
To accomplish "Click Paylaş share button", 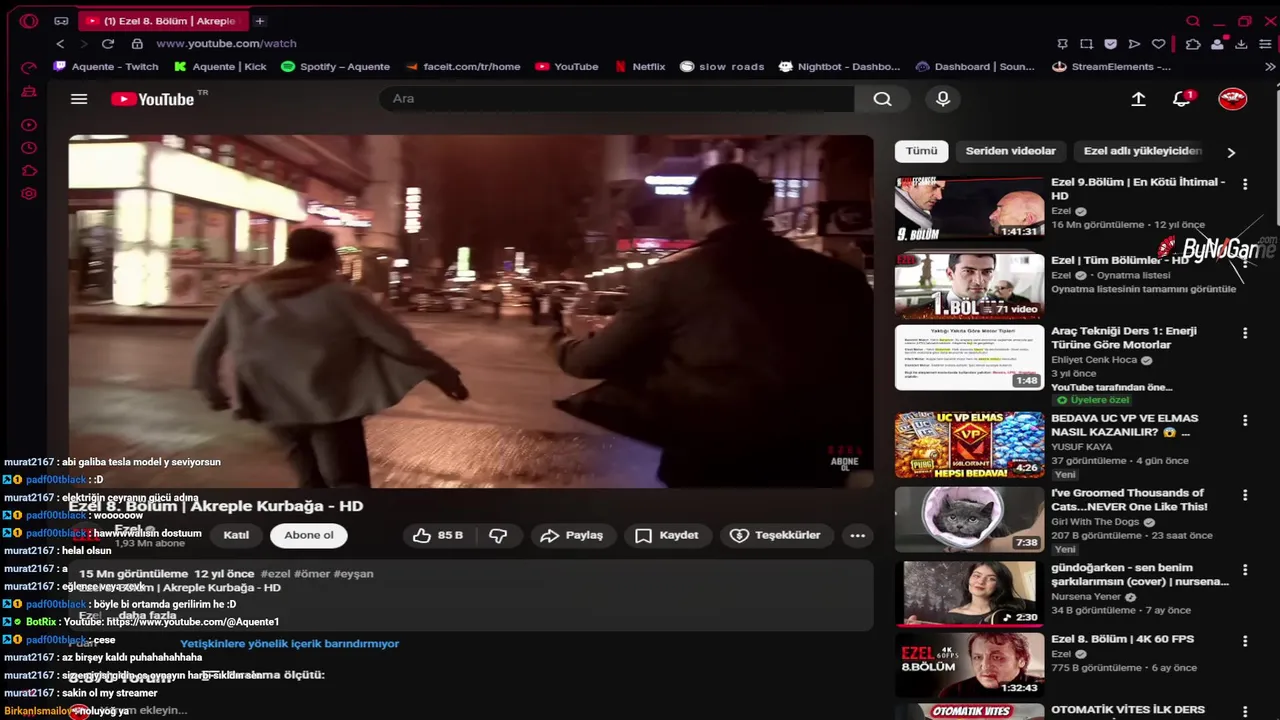I will (x=572, y=536).
